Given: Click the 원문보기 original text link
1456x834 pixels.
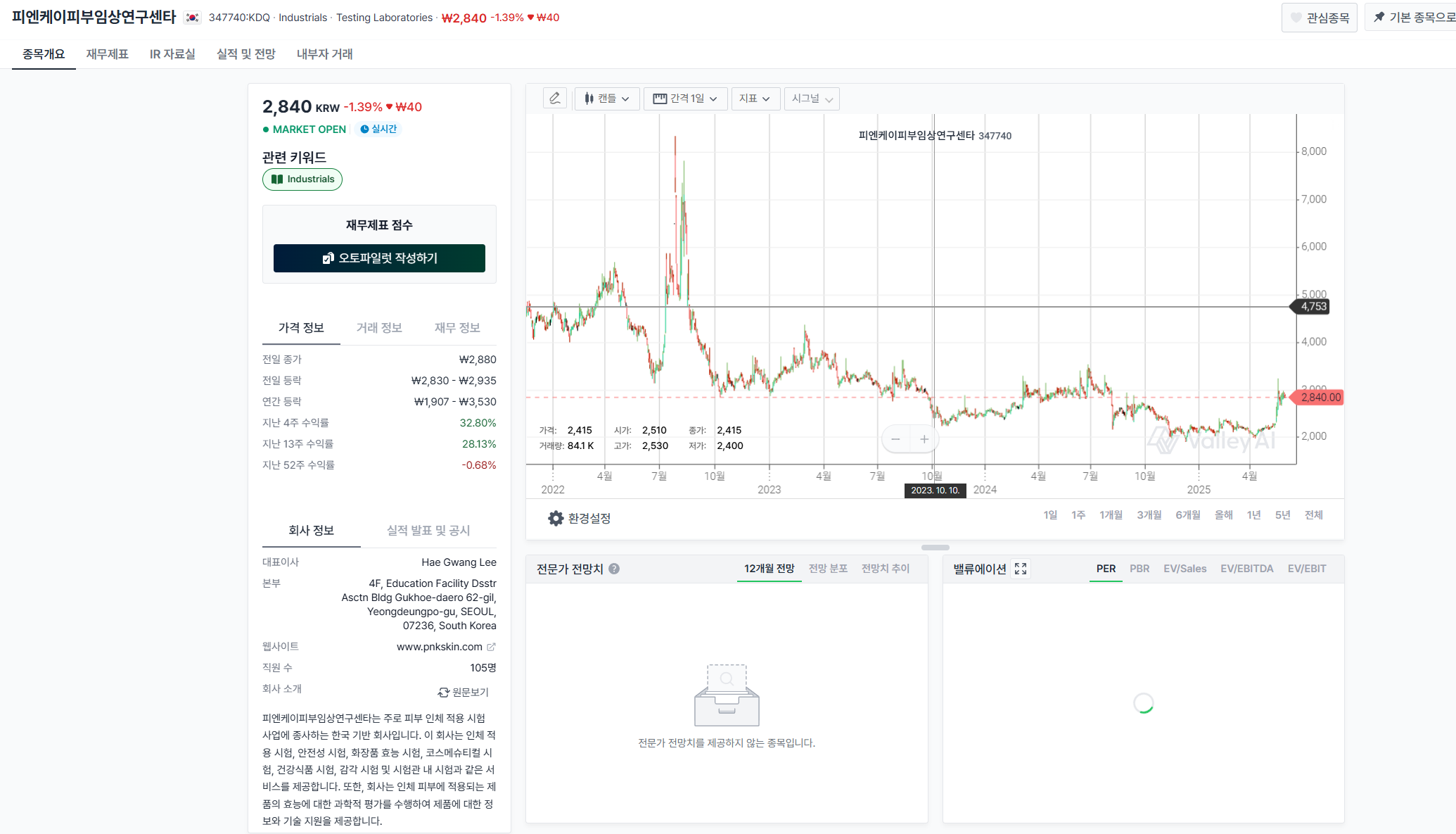Looking at the screenshot, I should pyautogui.click(x=471, y=693).
